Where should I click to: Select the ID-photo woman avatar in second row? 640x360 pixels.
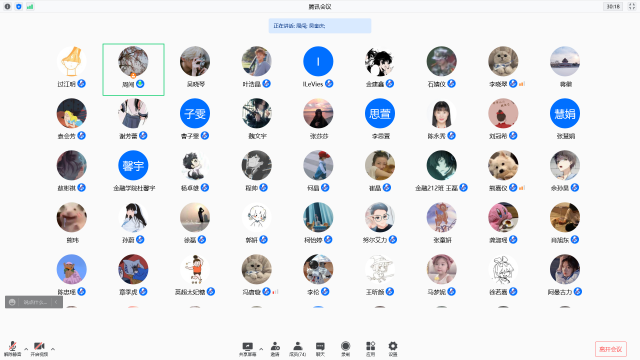click(x=442, y=113)
